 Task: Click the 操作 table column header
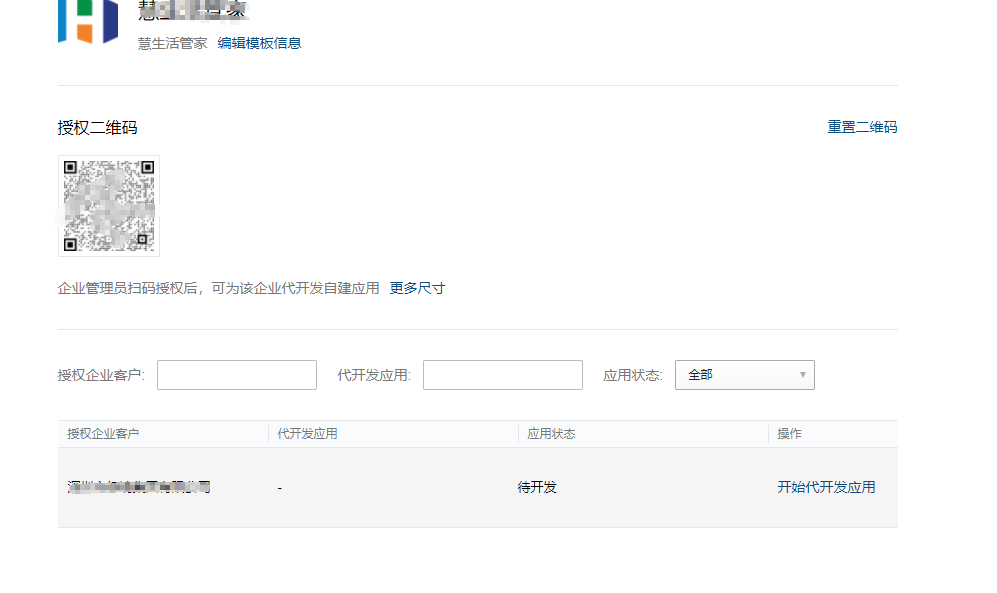[x=789, y=434]
